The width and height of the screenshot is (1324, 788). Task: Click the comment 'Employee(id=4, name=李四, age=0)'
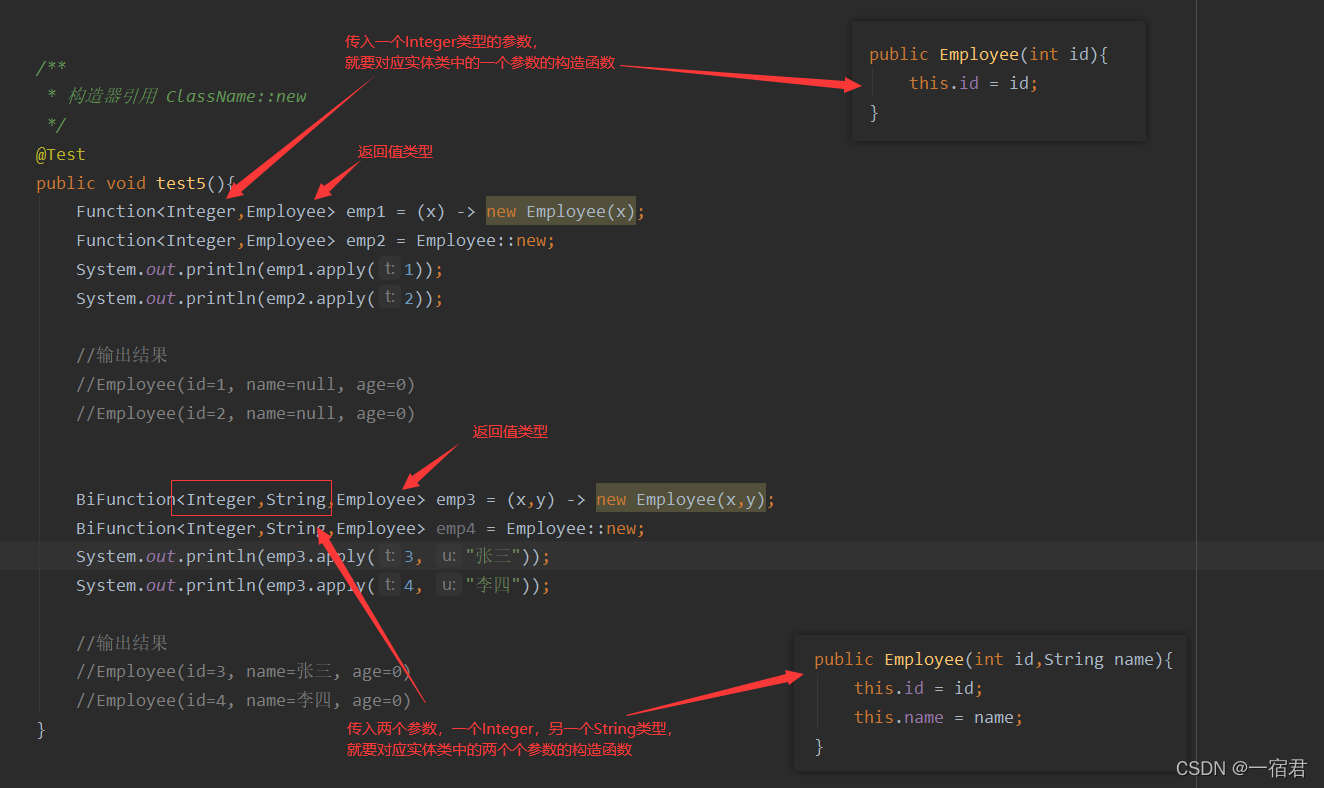244,701
